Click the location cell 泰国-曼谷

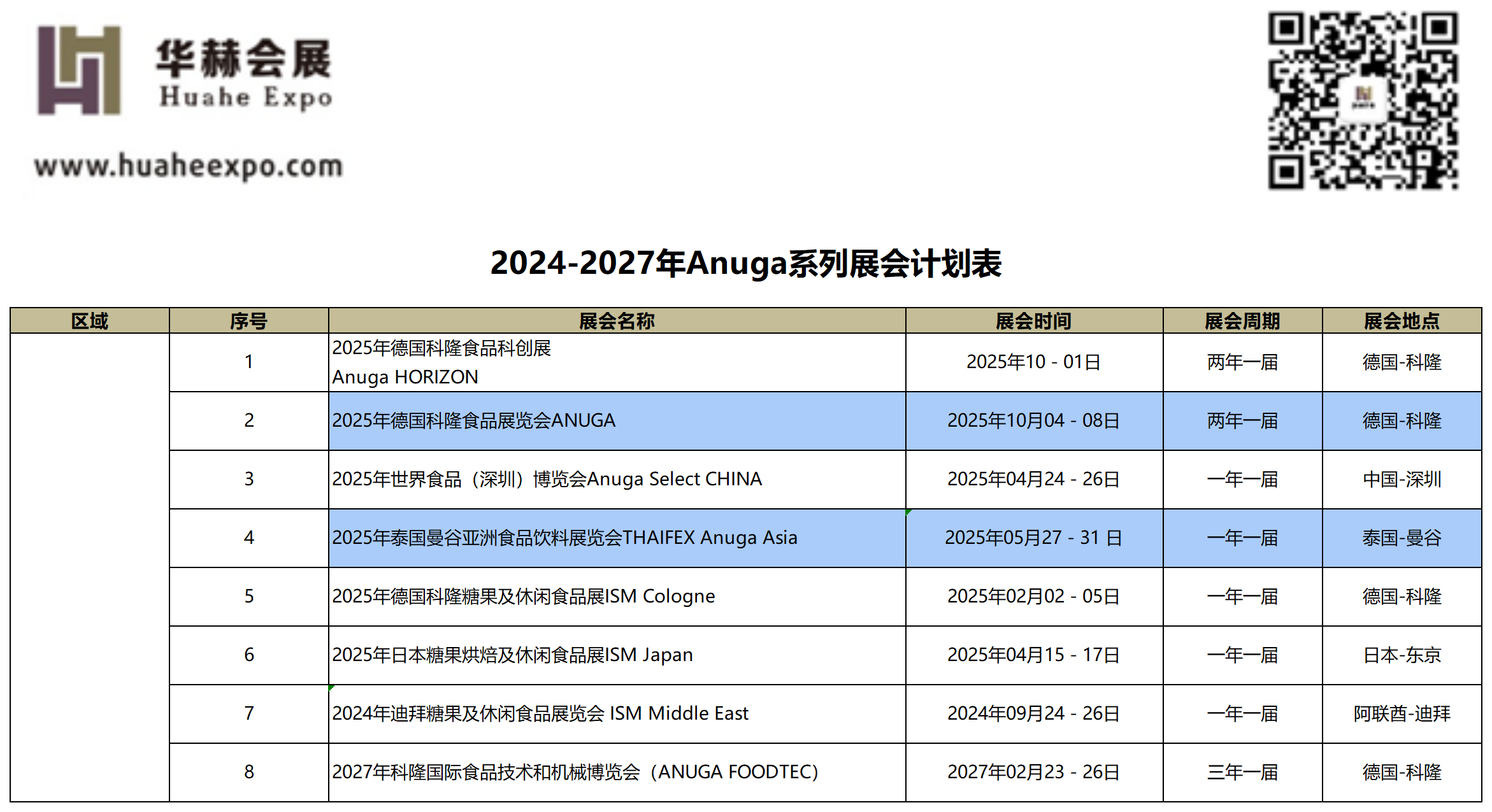coord(1402,538)
